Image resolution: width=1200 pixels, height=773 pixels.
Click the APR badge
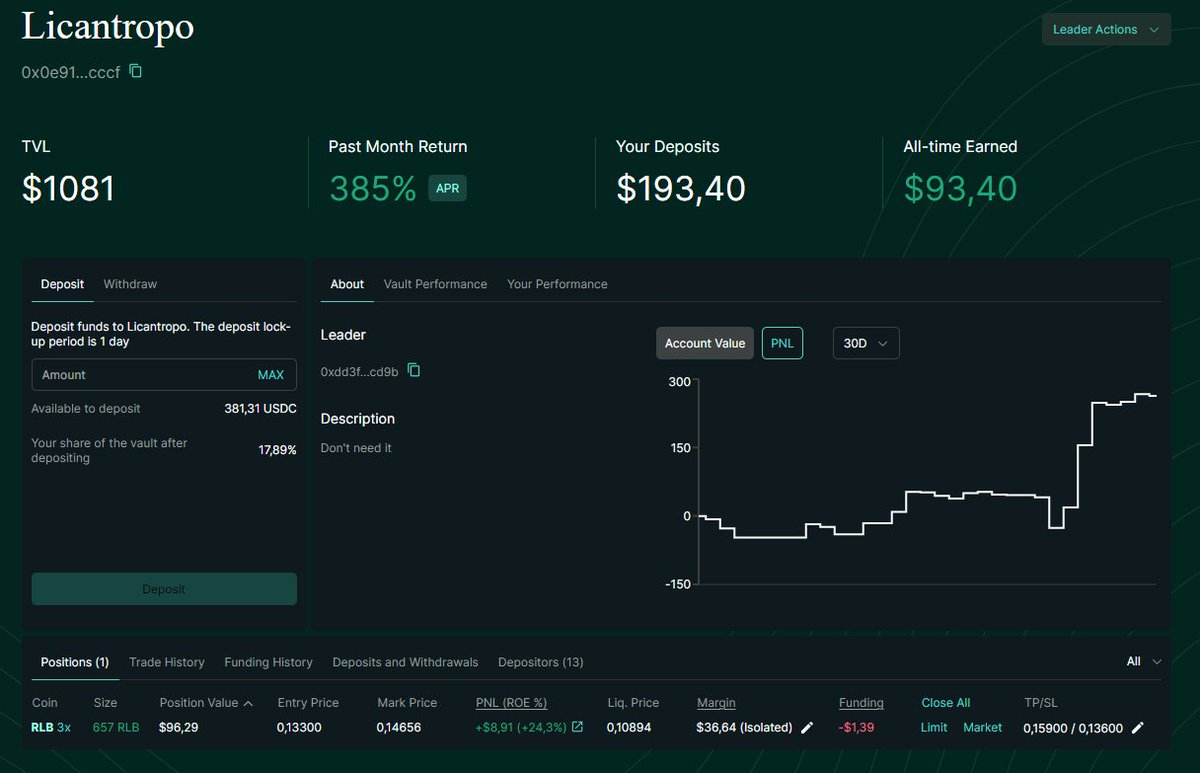coord(447,188)
